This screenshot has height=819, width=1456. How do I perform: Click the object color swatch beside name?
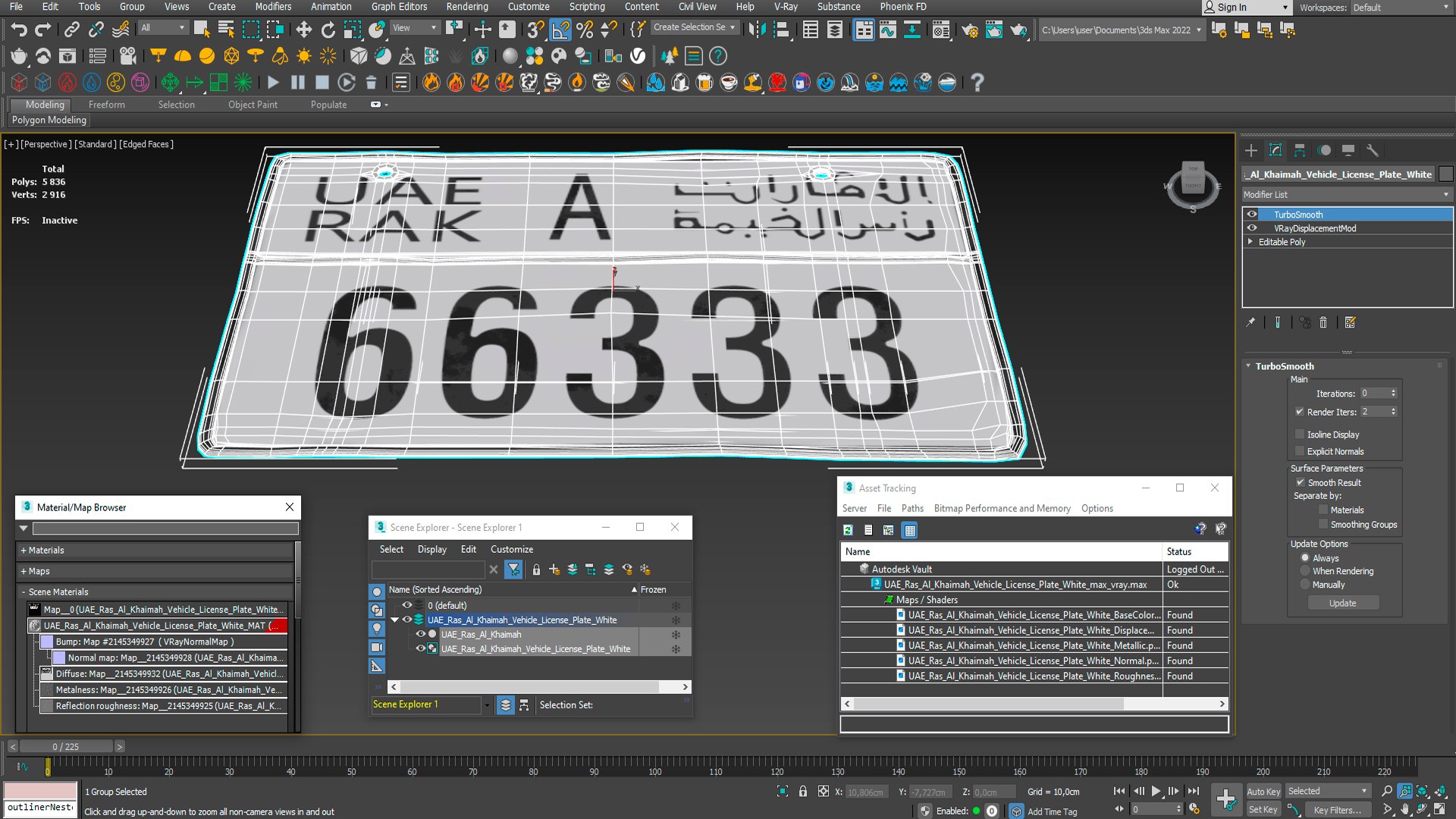click(1446, 174)
